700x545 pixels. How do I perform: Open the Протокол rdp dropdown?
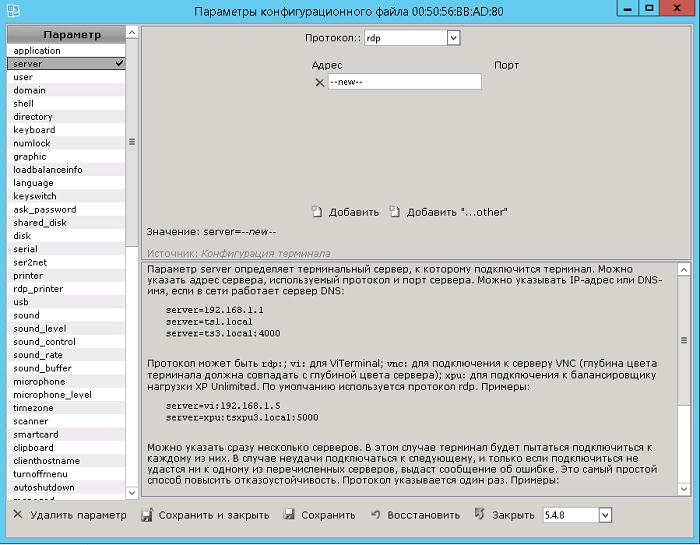point(453,38)
